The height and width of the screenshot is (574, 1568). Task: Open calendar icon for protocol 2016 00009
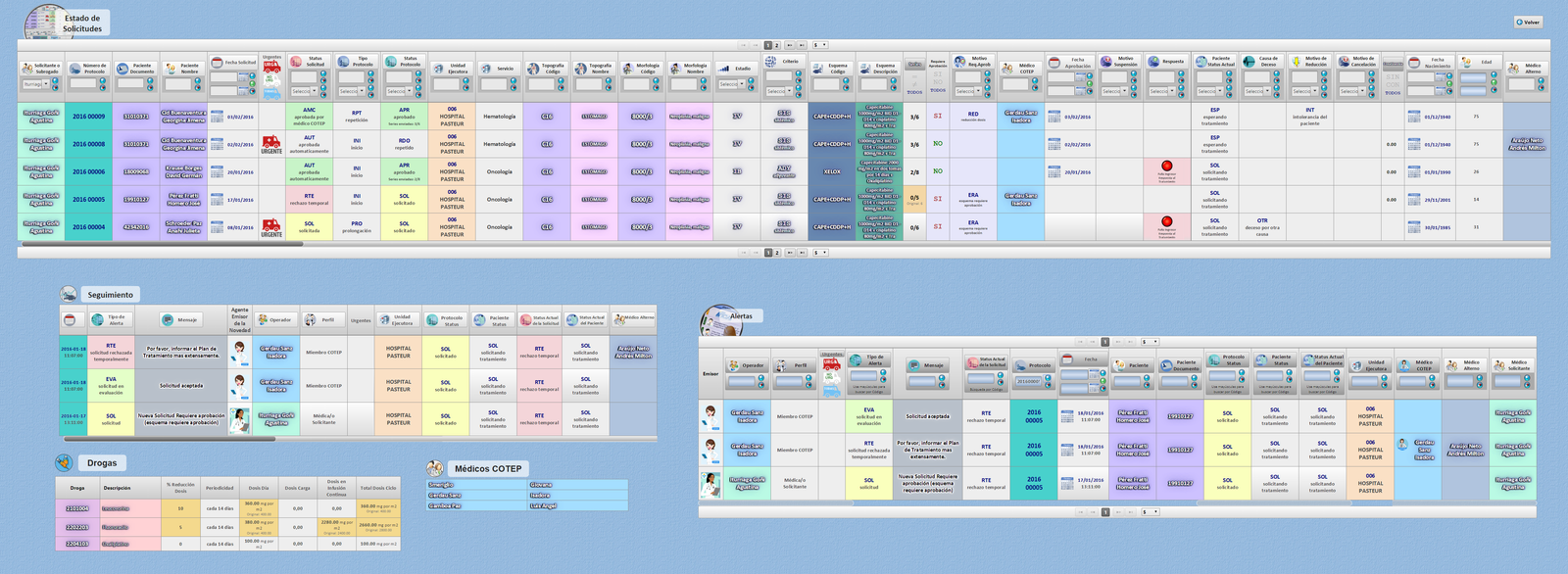pos(217,117)
